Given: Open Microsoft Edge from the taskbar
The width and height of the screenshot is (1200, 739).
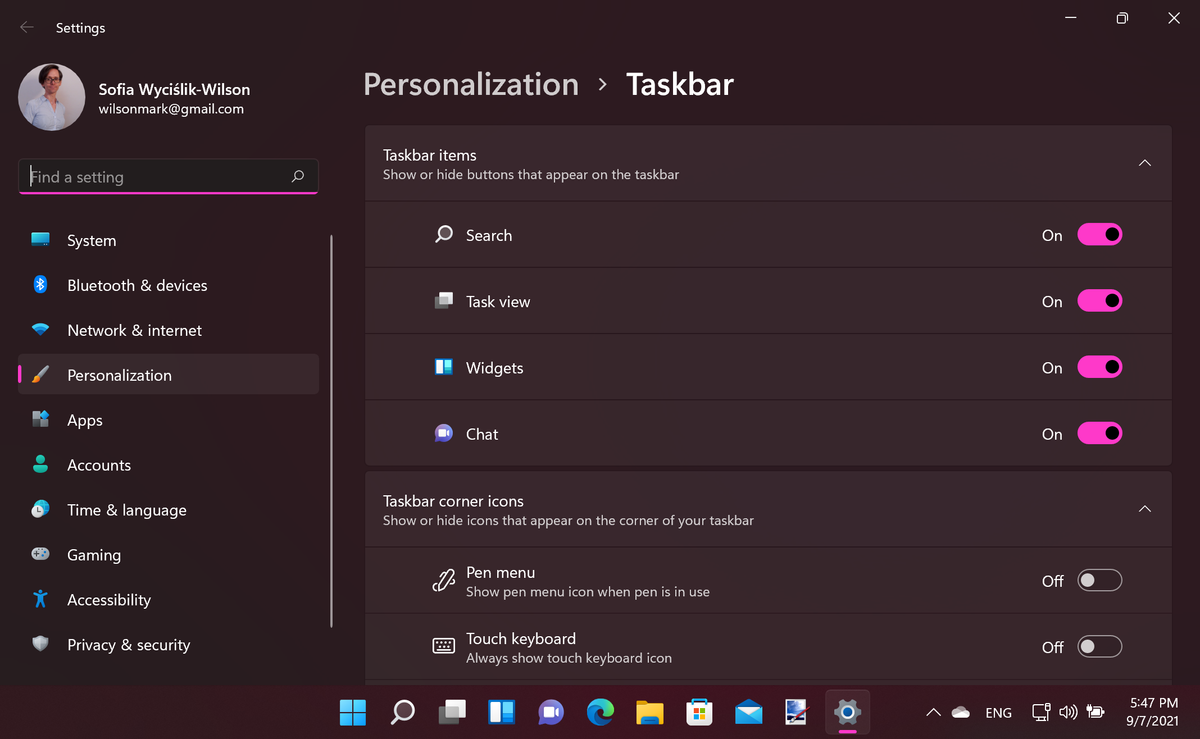Looking at the screenshot, I should (600, 712).
